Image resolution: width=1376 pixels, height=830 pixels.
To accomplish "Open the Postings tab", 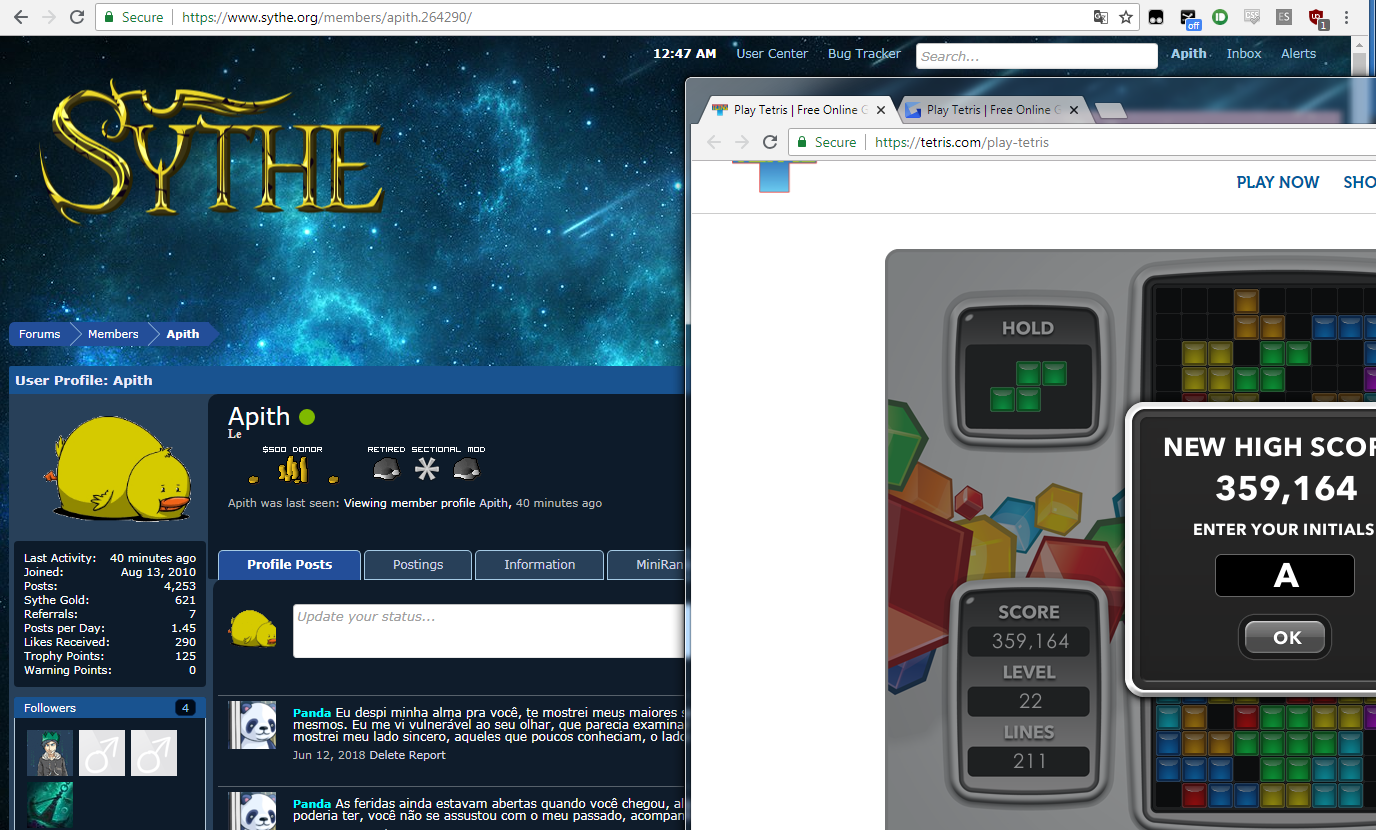I will [418, 565].
